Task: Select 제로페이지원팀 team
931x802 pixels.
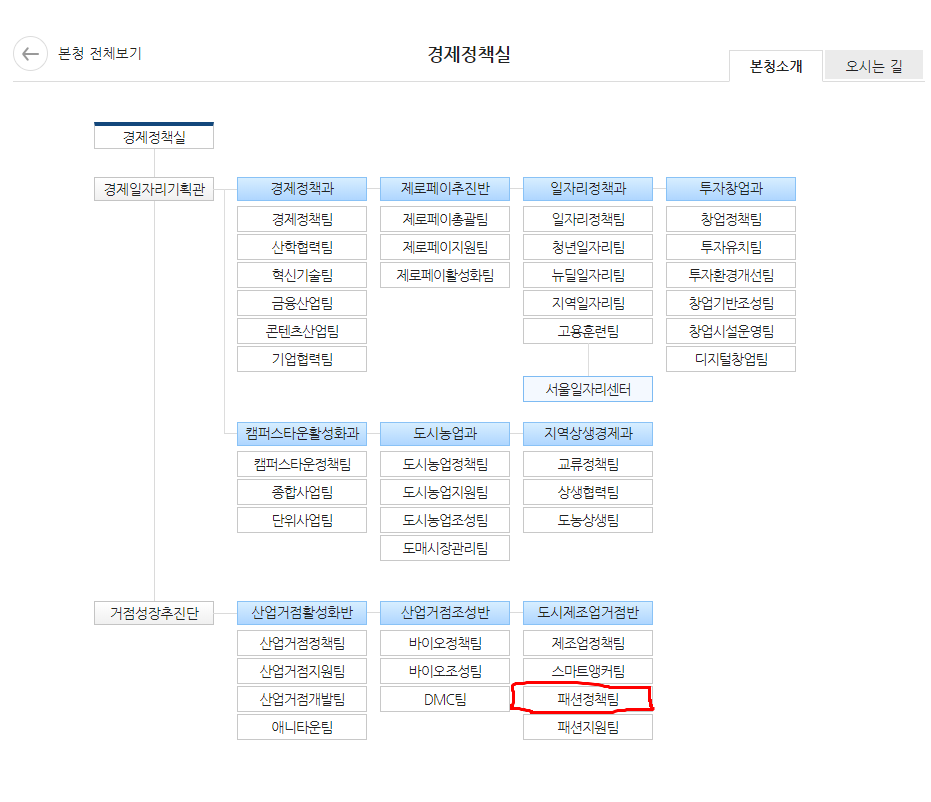Action: 445,247
